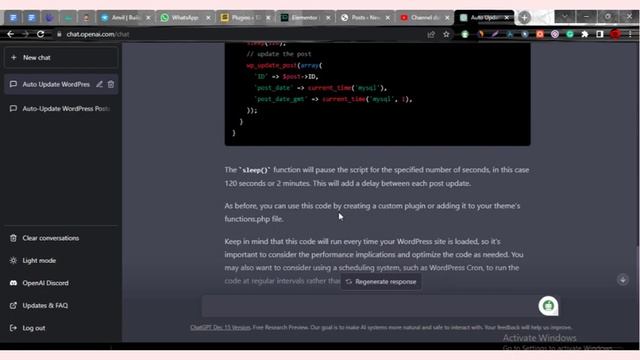Edit the Auto Update WordPres chat title
Image resolution: width=640 pixels, height=360 pixels.
click(x=99, y=84)
